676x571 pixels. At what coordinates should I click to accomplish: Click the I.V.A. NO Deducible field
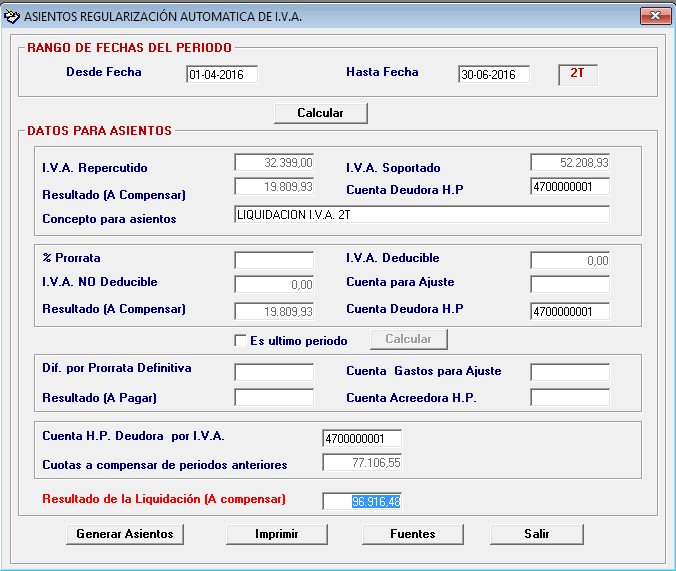click(274, 285)
